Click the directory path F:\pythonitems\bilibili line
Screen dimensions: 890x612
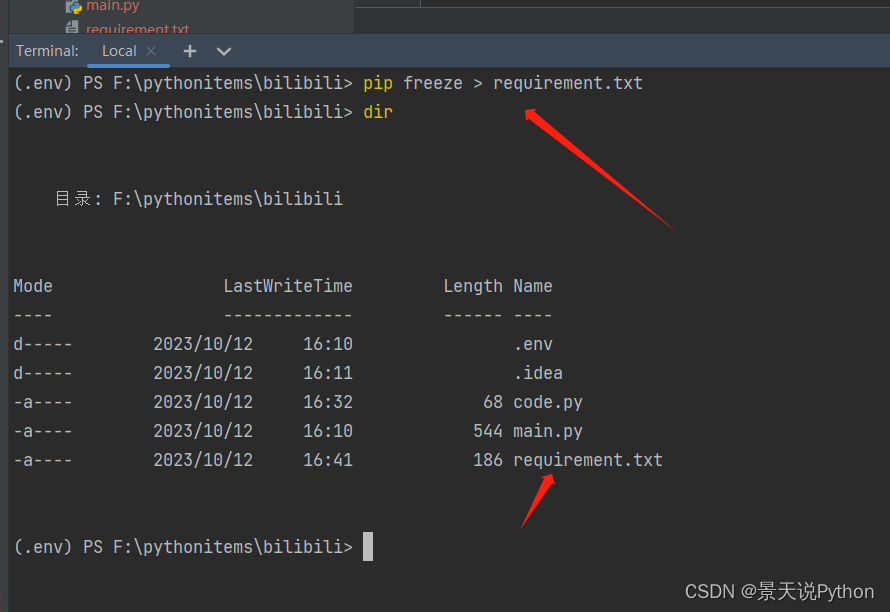pos(227,199)
